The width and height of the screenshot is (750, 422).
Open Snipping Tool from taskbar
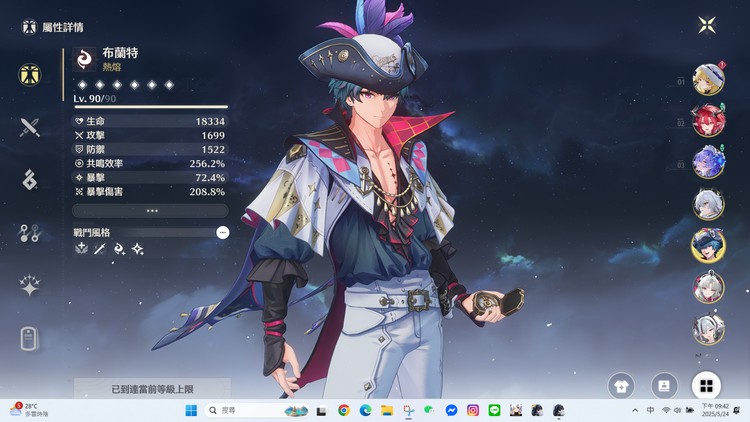pos(408,411)
